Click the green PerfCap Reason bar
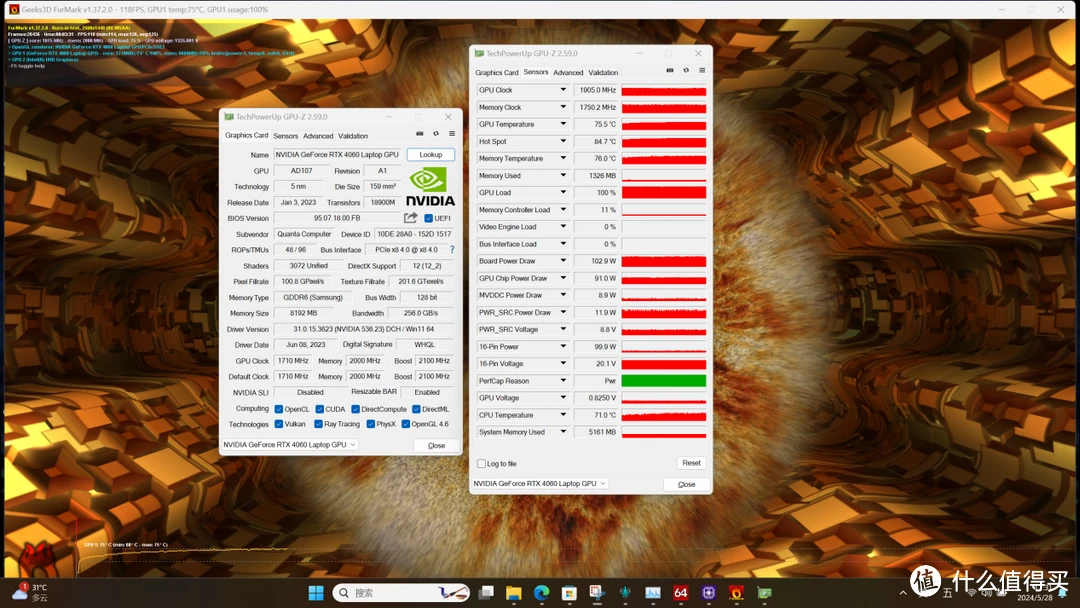 [664, 381]
